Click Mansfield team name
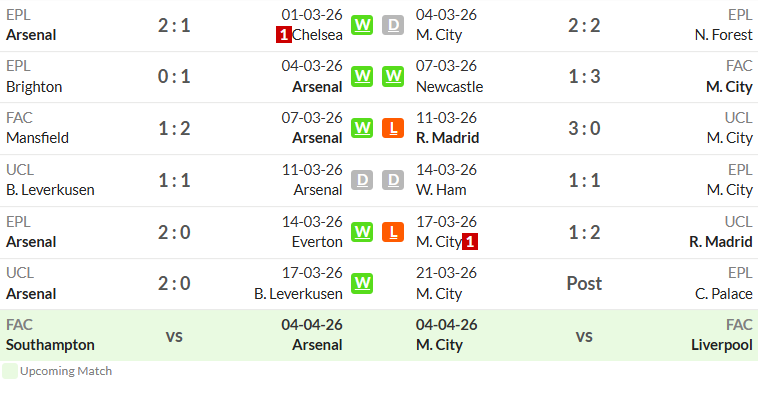This screenshot has width=760, height=402. pyautogui.click(x=37, y=138)
